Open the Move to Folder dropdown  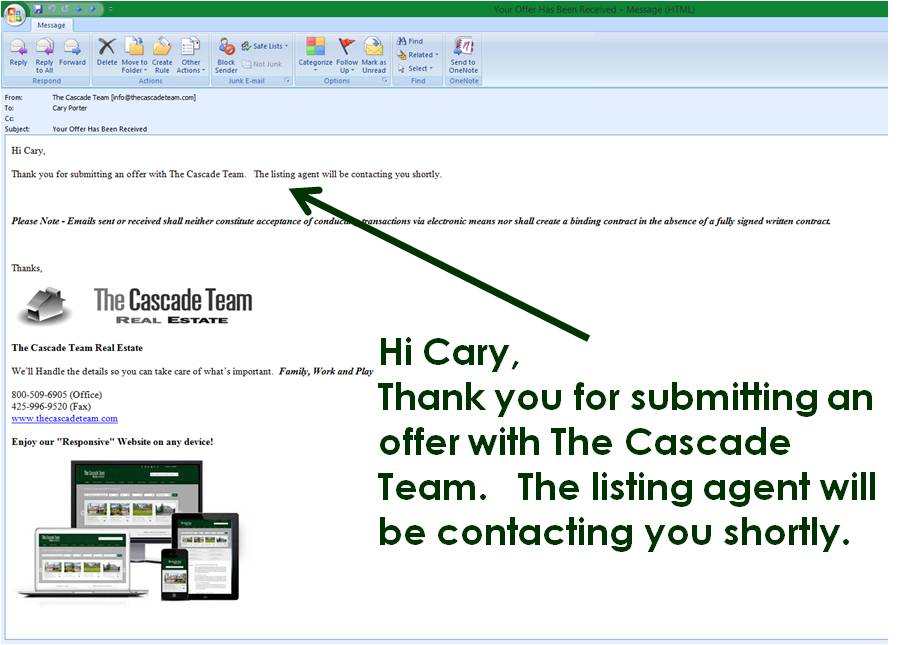click(134, 53)
